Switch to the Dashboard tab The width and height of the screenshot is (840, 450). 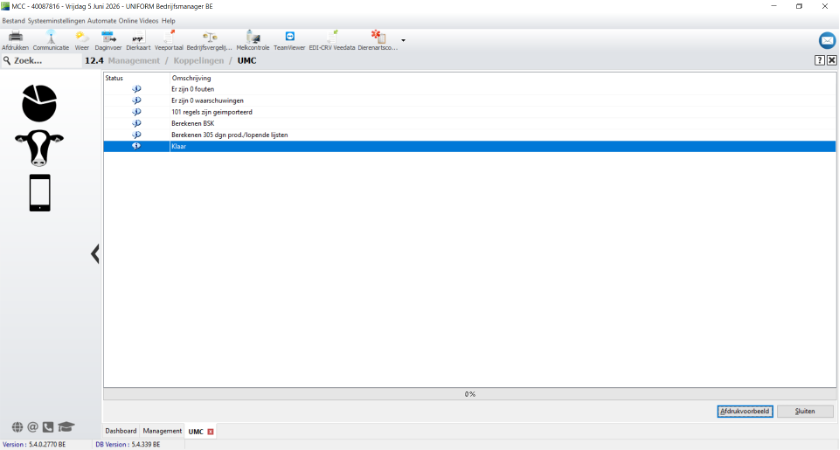point(121,431)
